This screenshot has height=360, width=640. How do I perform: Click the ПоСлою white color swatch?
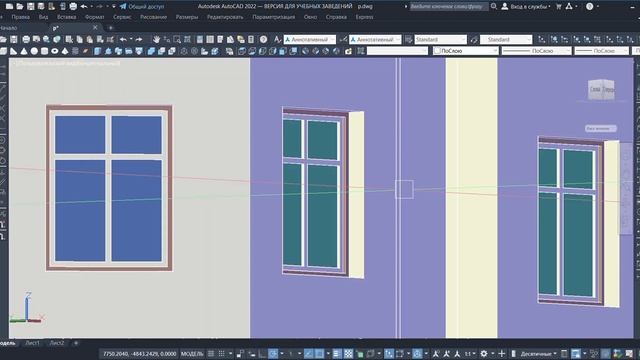click(x=437, y=51)
